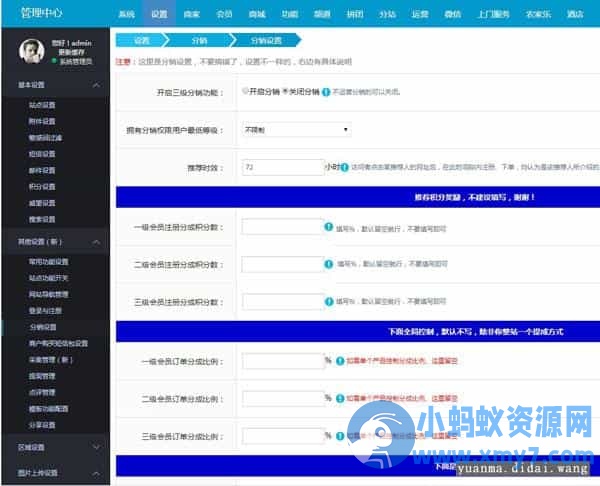Open 邮件设置 in the sidebar
600x486 pixels.
pos(42,170)
